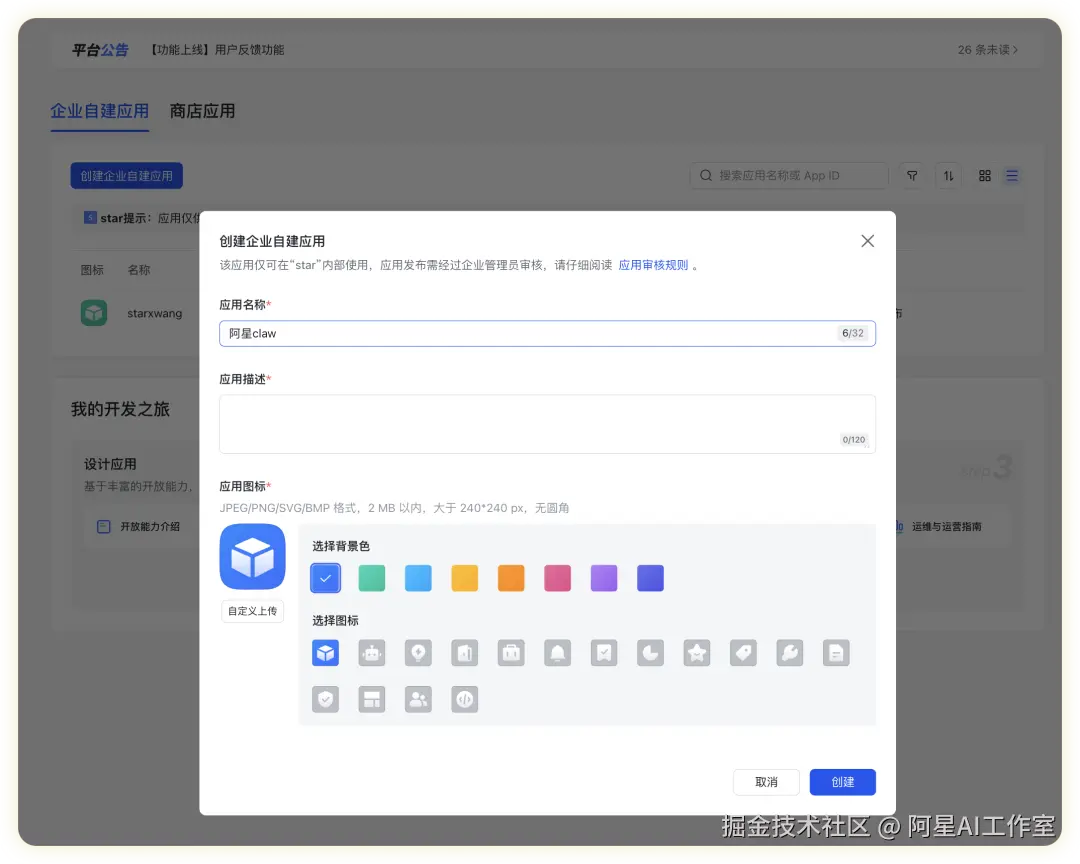Pick the bell notification icon

pyautogui.click(x=558, y=652)
